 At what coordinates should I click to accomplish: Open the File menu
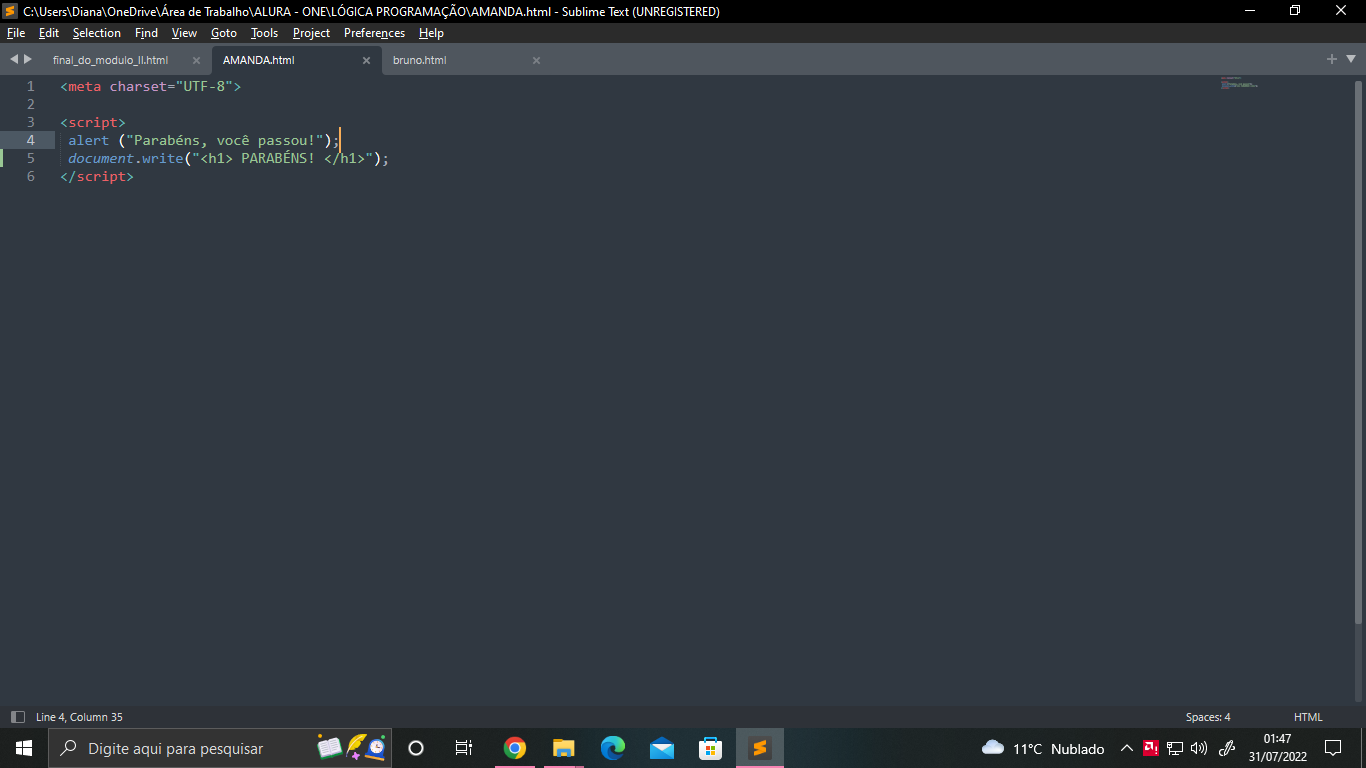[15, 33]
